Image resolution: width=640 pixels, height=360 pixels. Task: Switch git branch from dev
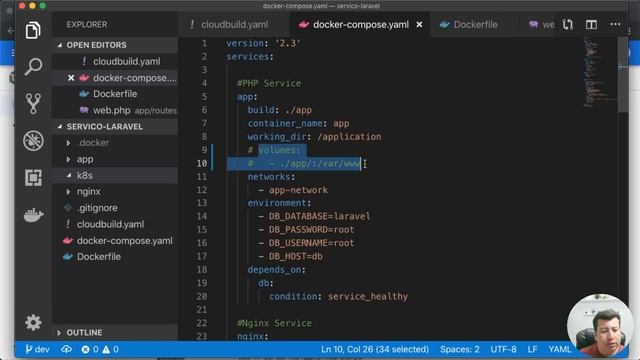(38, 349)
